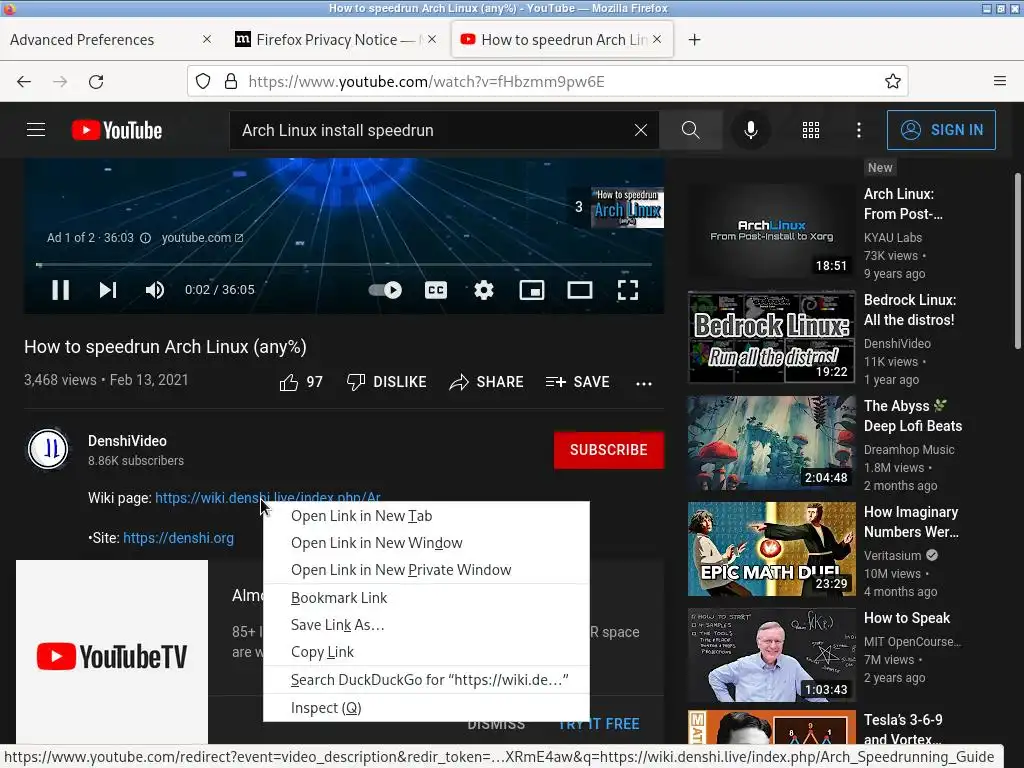
Task: Click the ad info icon near Ad 1 of 2
Action: point(146,238)
